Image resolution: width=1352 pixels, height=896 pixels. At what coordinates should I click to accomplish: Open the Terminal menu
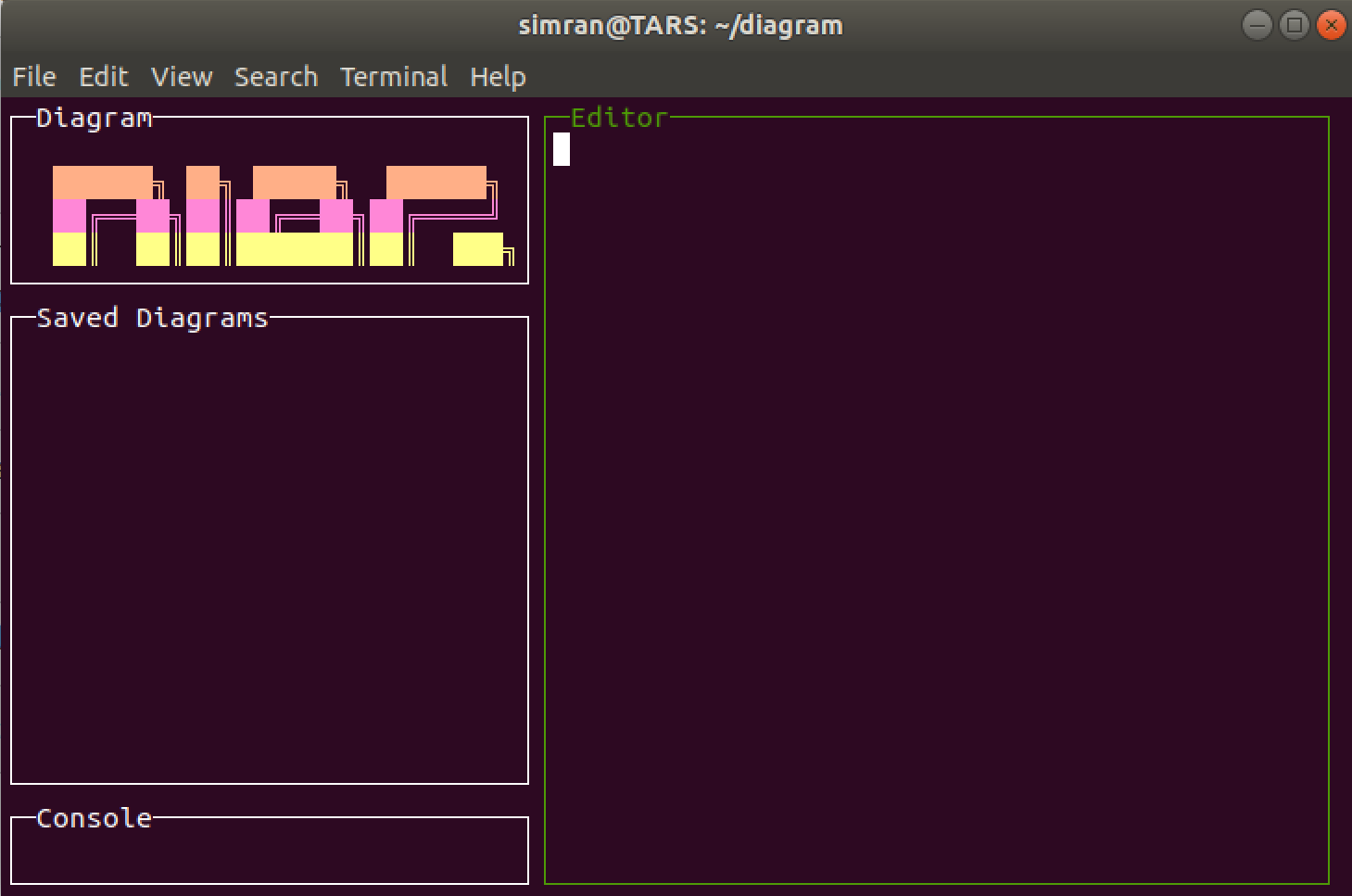pos(394,77)
